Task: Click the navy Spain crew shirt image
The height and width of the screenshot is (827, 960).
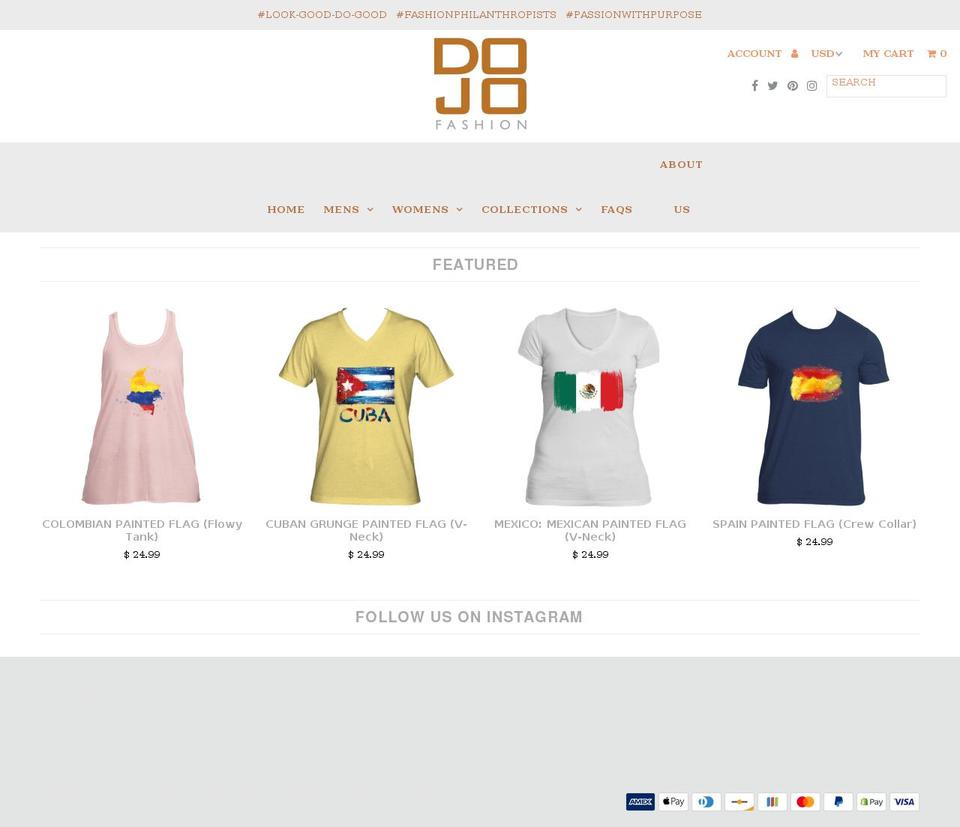Action: click(x=814, y=406)
